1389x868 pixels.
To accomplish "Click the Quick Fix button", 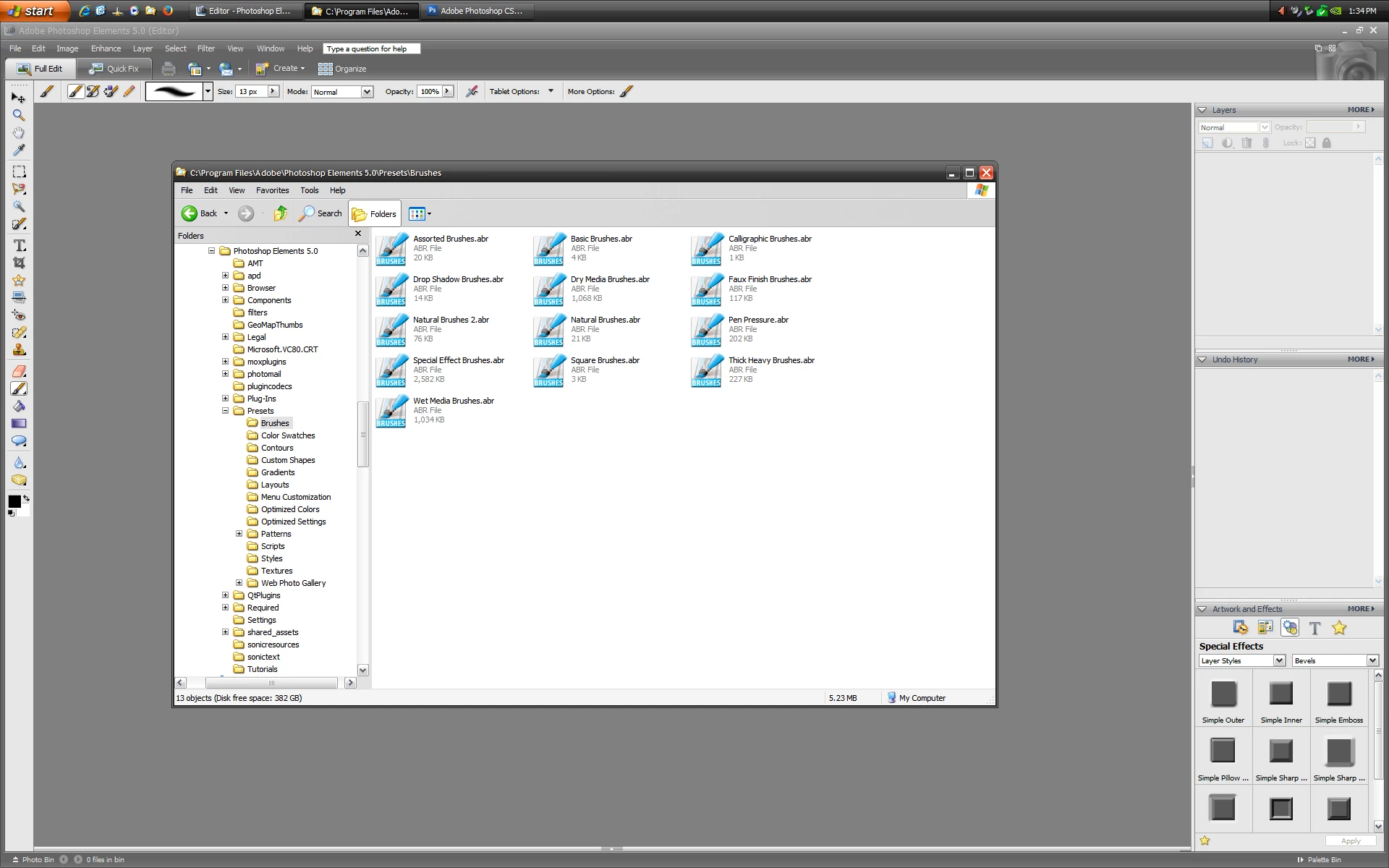I will 114,69.
